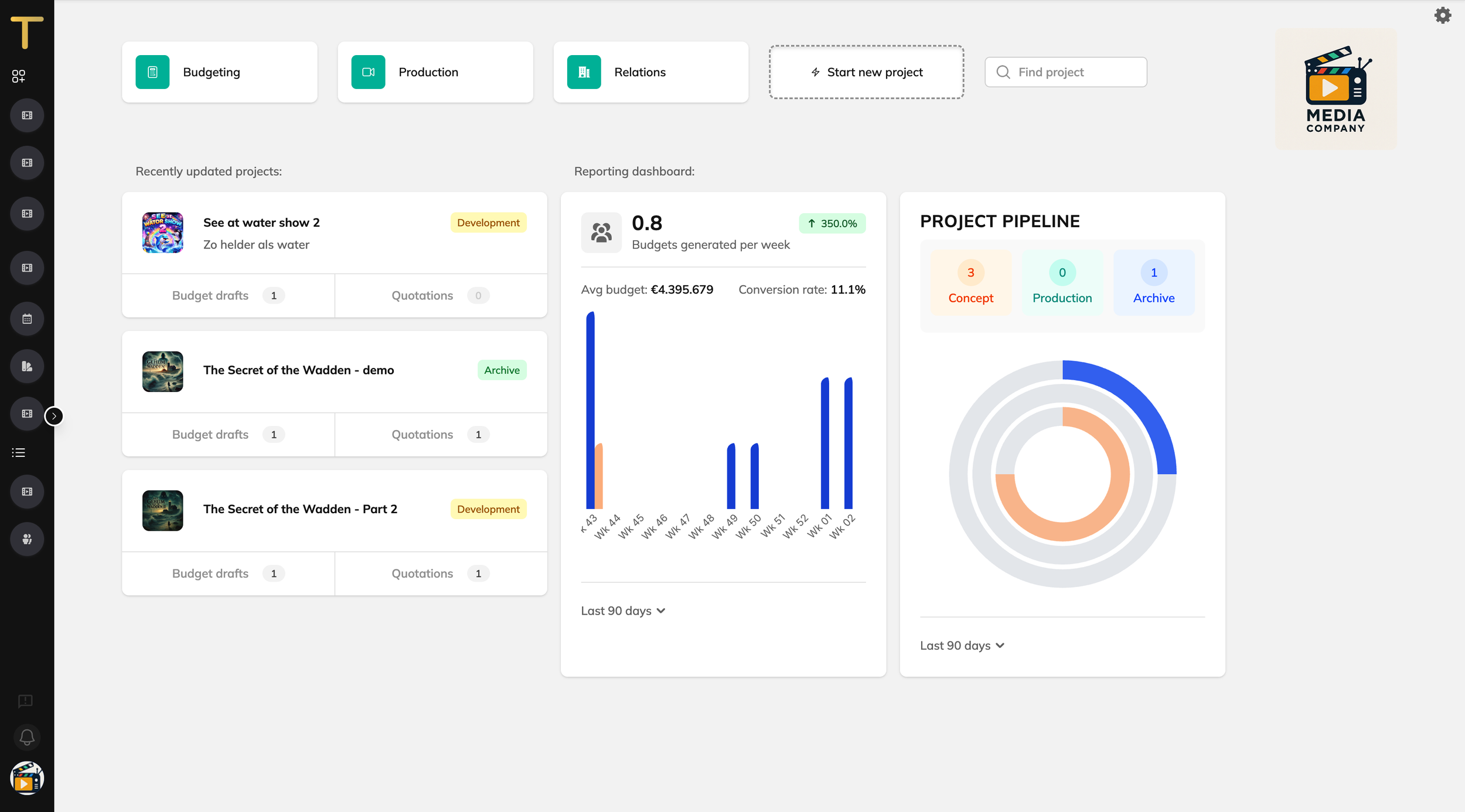The image size is (1465, 812).
Task: Open Last 90 days dropdown under bar chart
Action: [x=623, y=610]
